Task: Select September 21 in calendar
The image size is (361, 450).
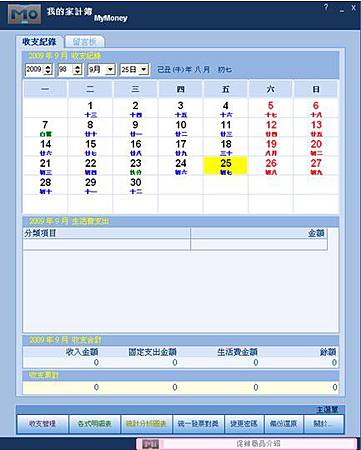Action: click(45, 166)
